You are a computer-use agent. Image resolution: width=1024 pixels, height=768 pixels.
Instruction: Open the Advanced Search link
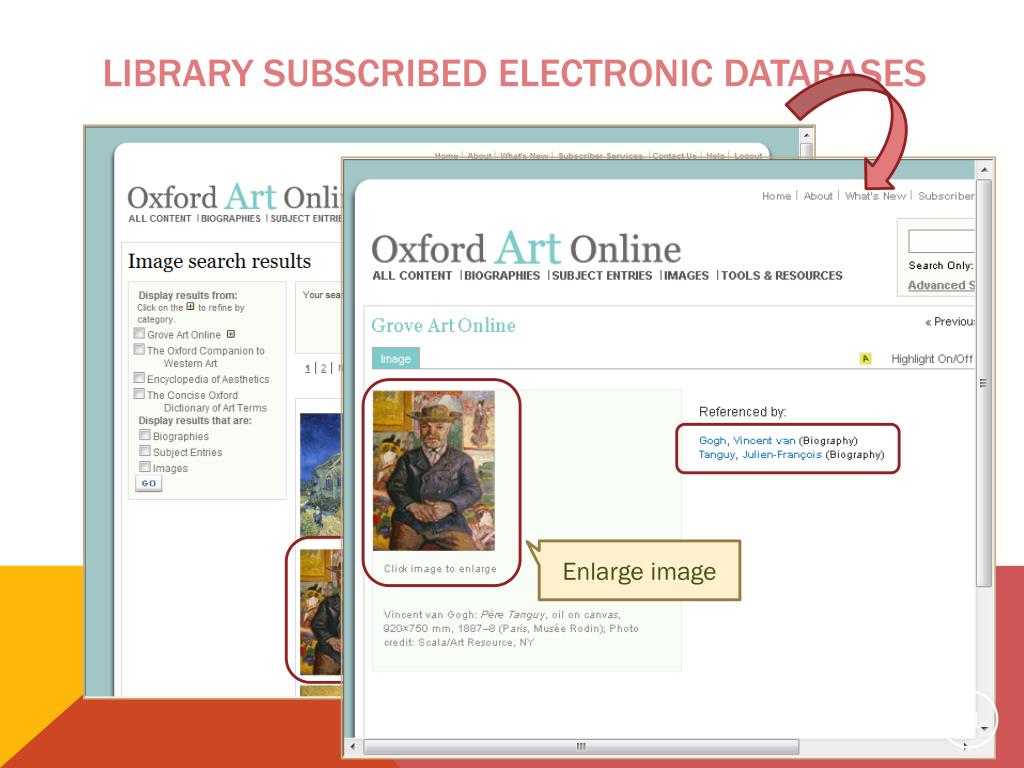click(x=941, y=285)
